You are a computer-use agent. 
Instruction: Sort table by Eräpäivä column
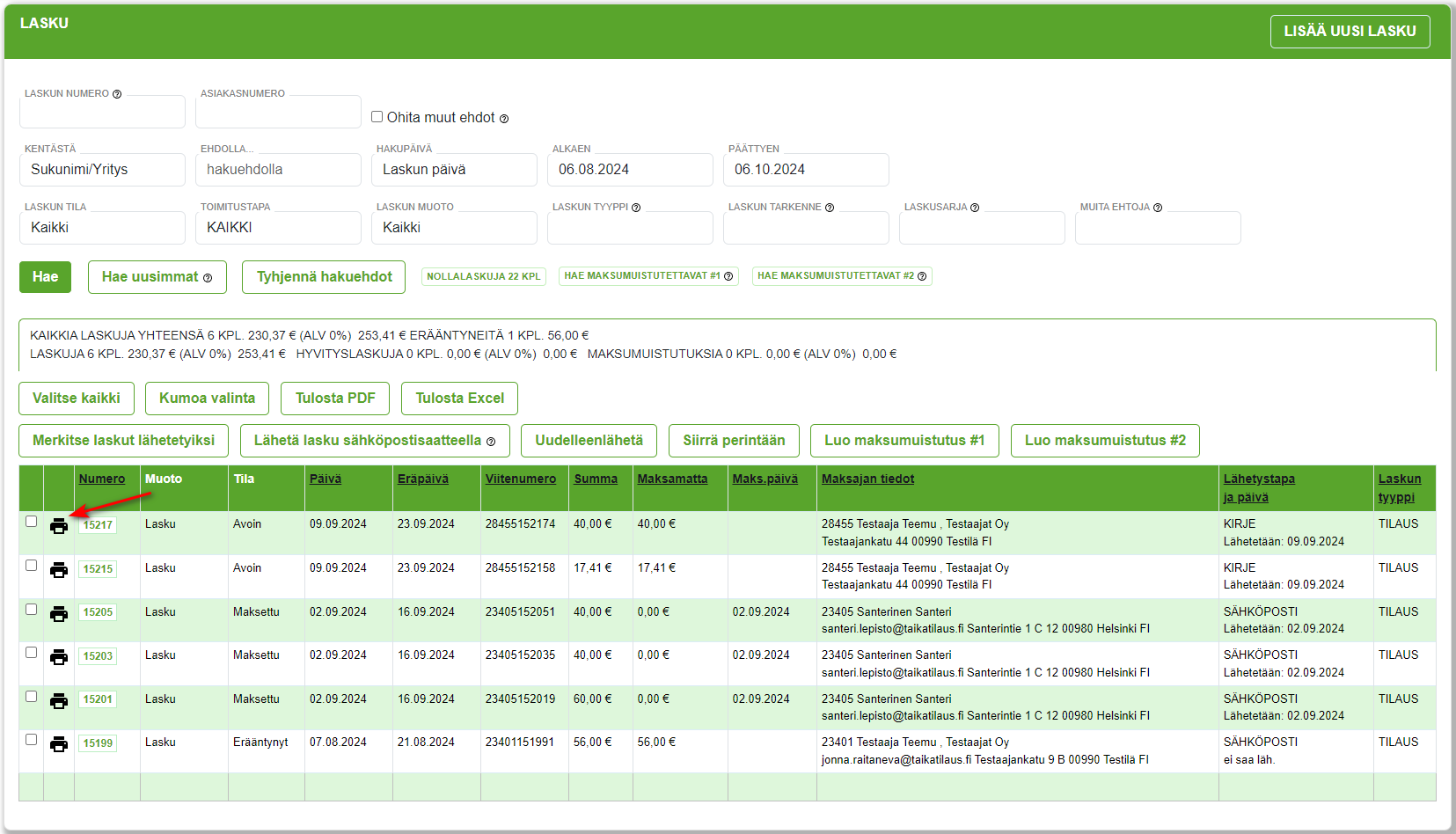pos(423,479)
